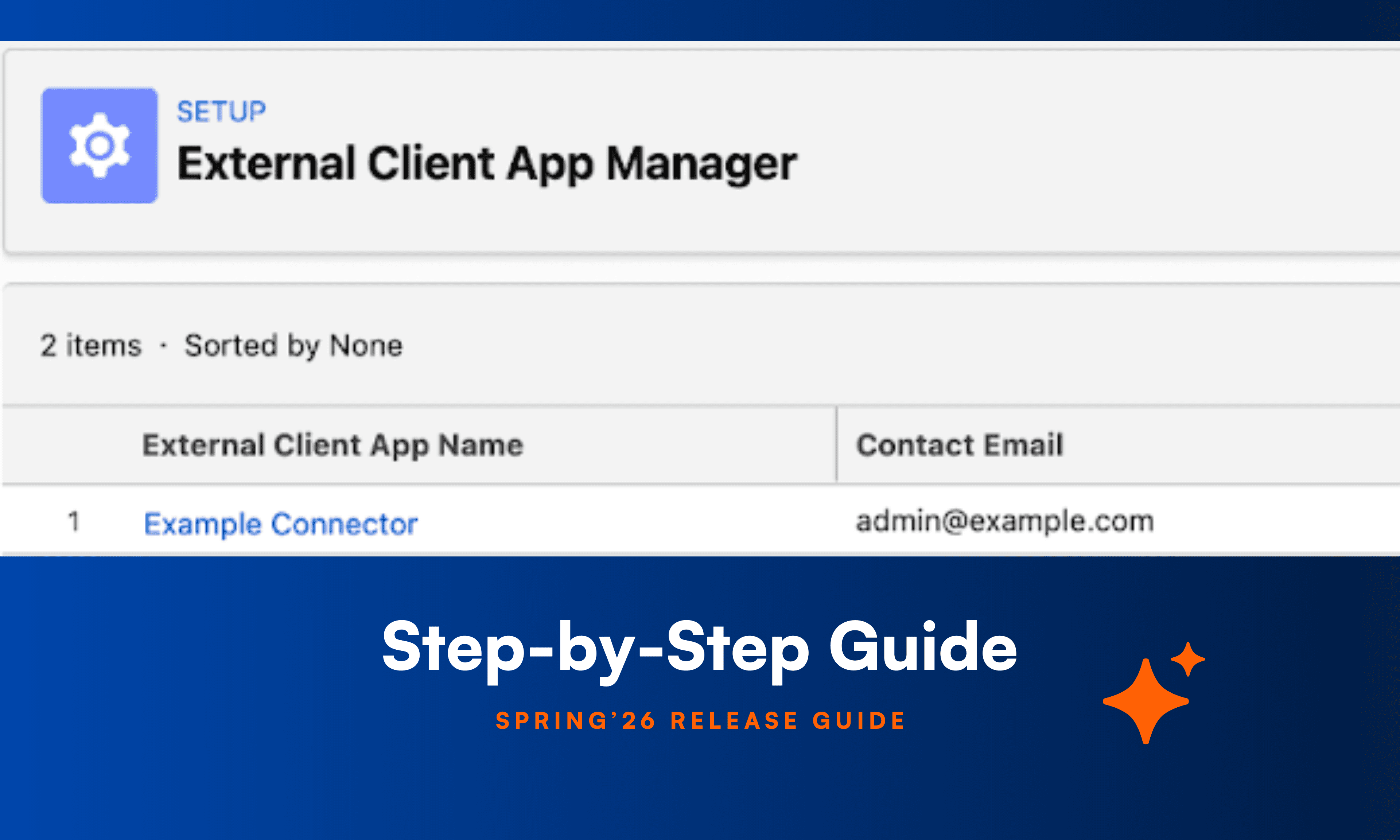Click the dot separator beside '2 items'
Viewport: 1400px width, 840px height.
pos(164,345)
